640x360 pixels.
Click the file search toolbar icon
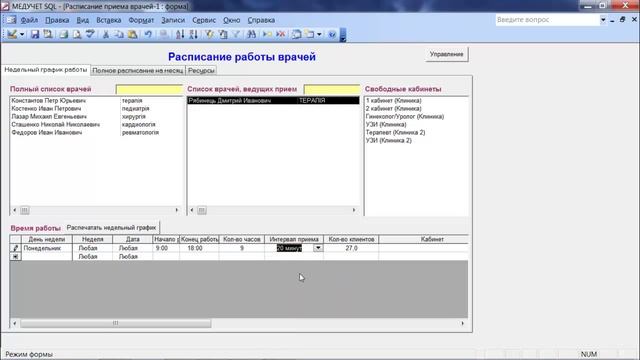(x=48, y=34)
